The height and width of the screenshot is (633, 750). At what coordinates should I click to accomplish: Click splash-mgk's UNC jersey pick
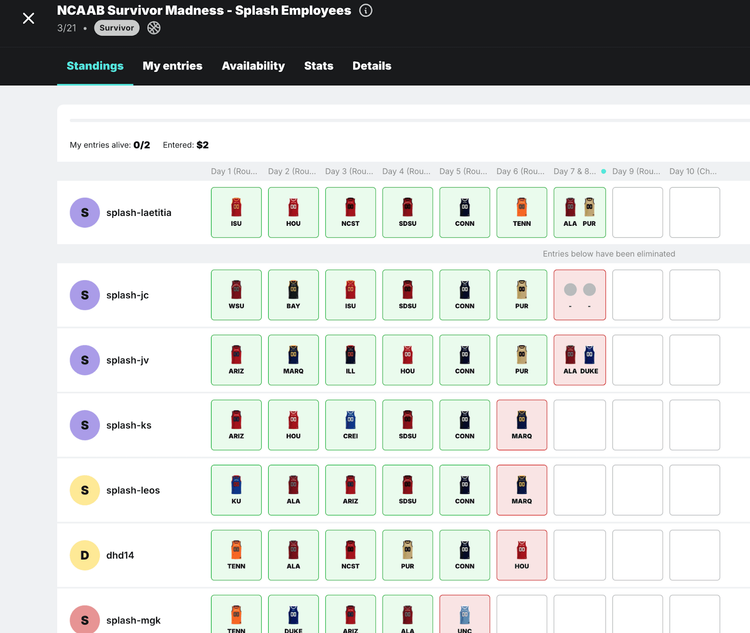pyautogui.click(x=465, y=615)
